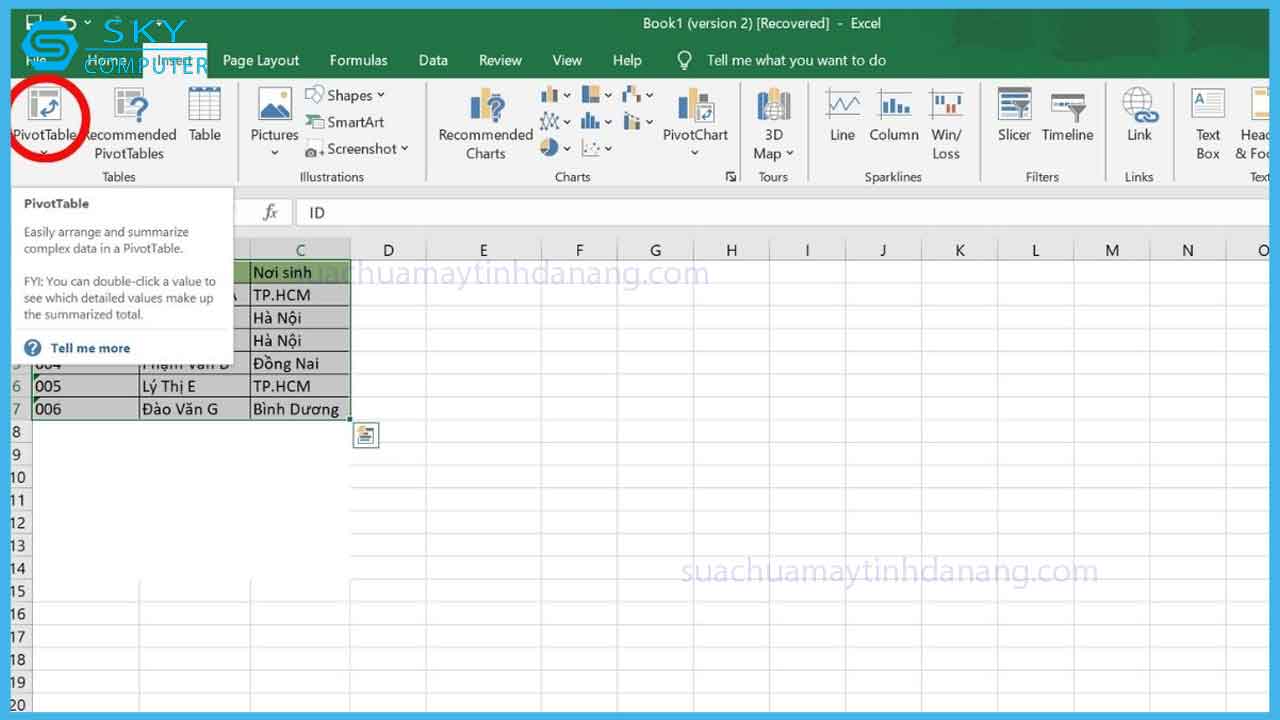Screen dimensions: 1280x720
Task: Open the Charts group dialog launcher
Action: [x=731, y=177]
